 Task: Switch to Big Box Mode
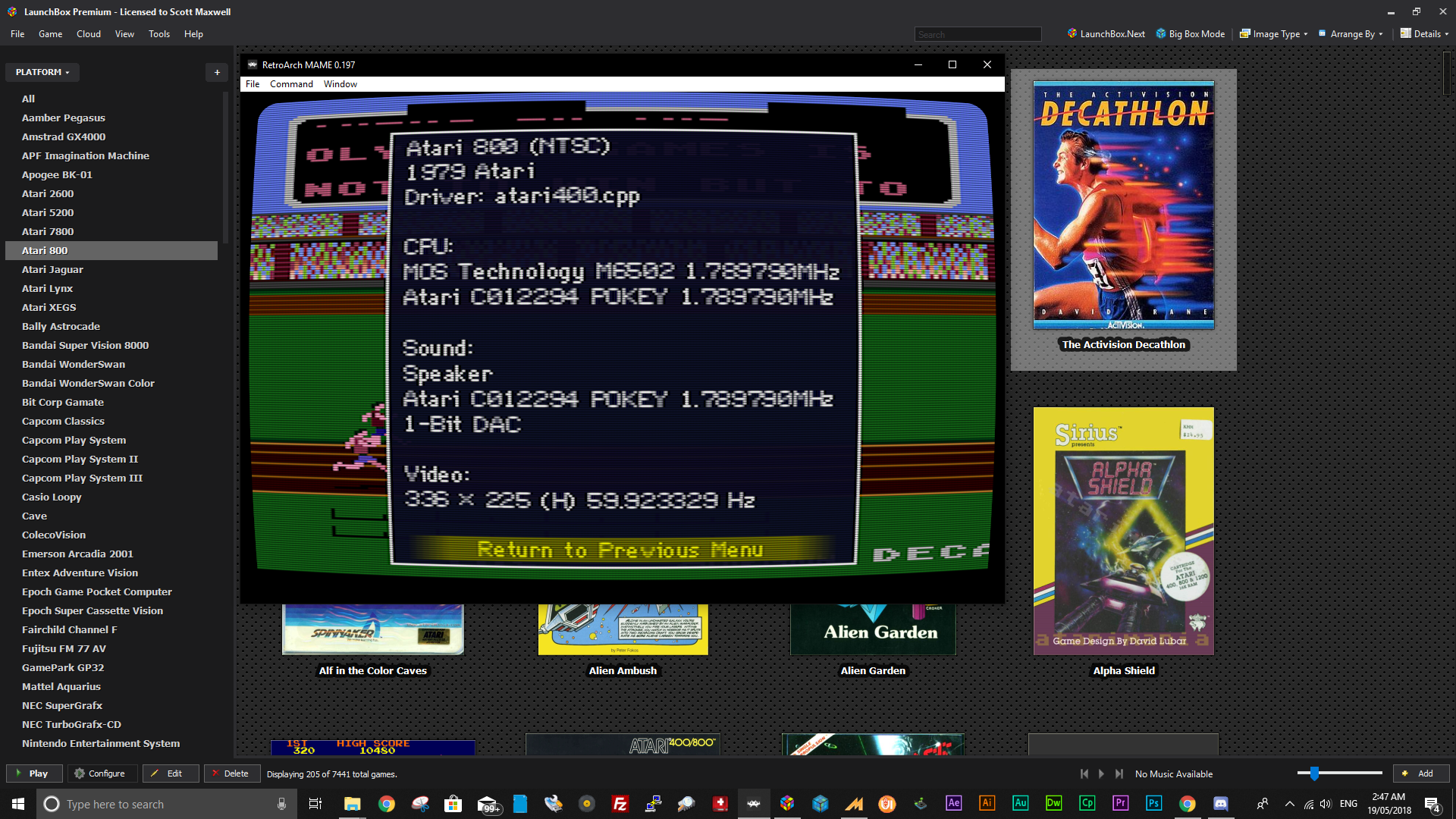[x=1190, y=34]
